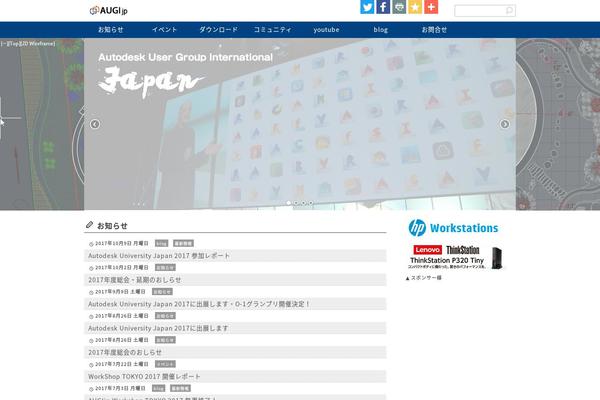Click the スポンサー様 label under banners

[424, 278]
